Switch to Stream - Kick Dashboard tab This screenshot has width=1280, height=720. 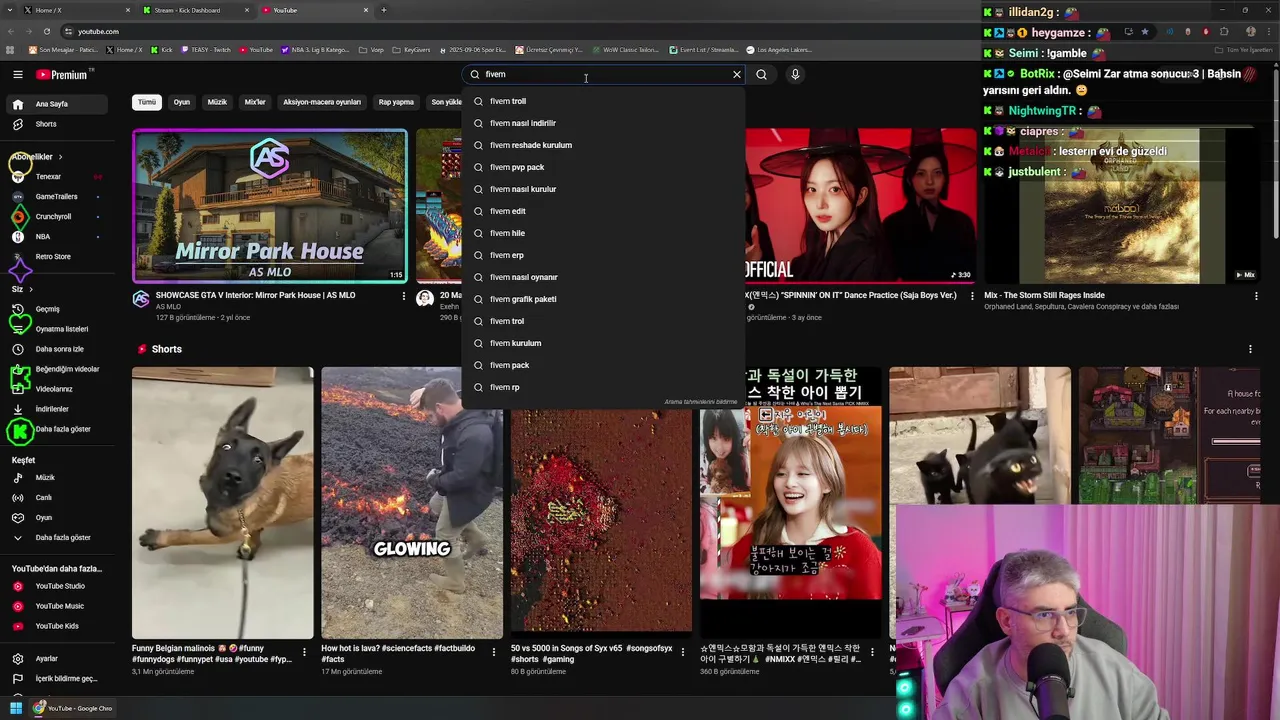pos(194,10)
